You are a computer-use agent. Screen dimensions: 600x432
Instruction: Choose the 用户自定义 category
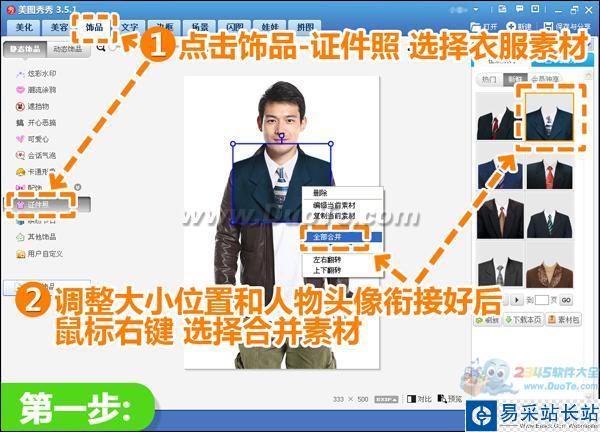pyautogui.click(x=40, y=254)
